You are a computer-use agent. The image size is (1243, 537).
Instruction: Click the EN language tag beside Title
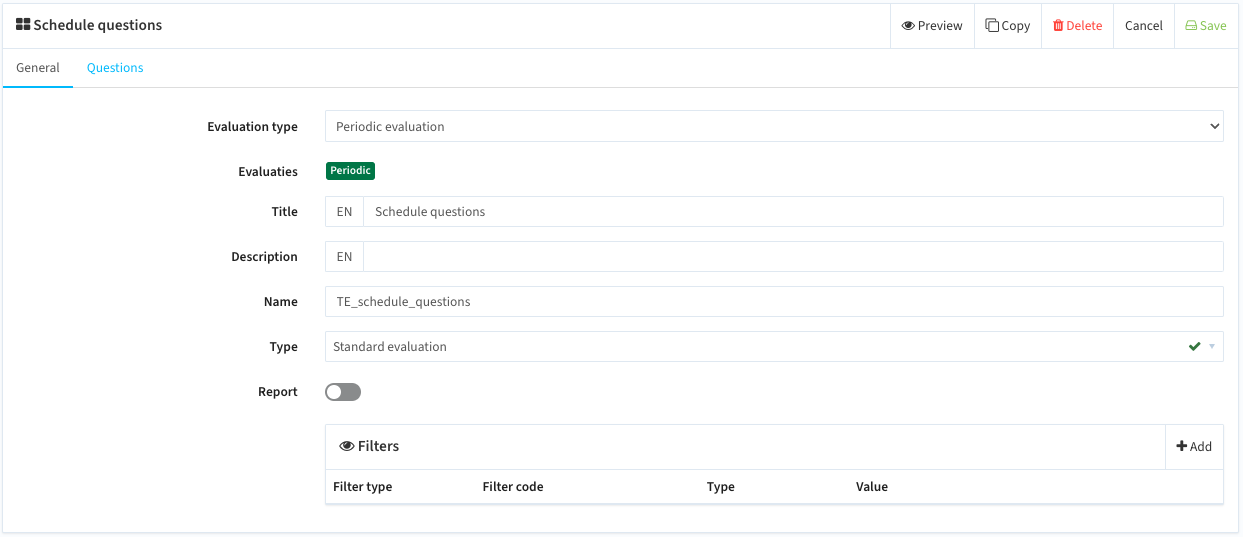click(x=344, y=211)
